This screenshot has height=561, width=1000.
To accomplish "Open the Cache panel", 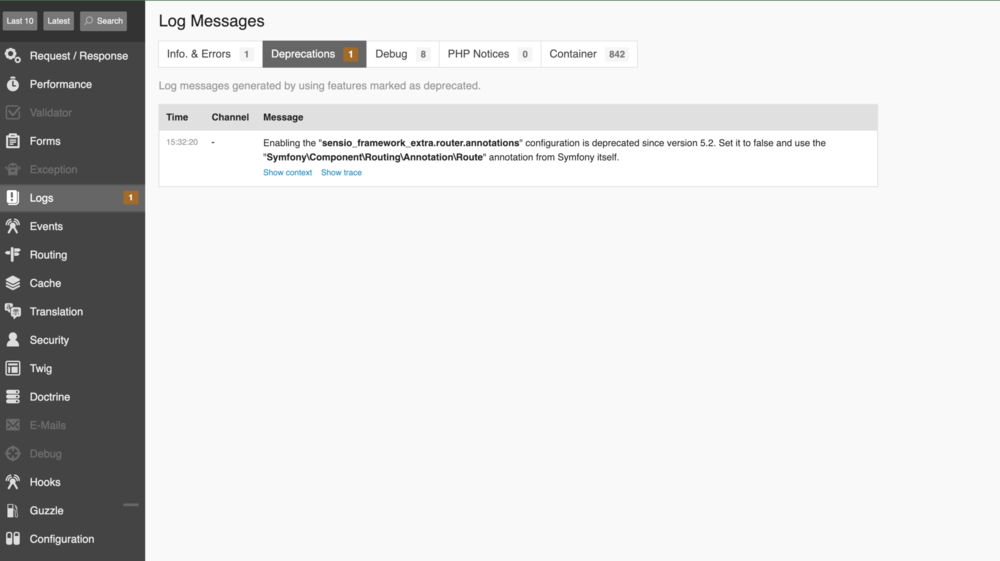I will pos(72,283).
